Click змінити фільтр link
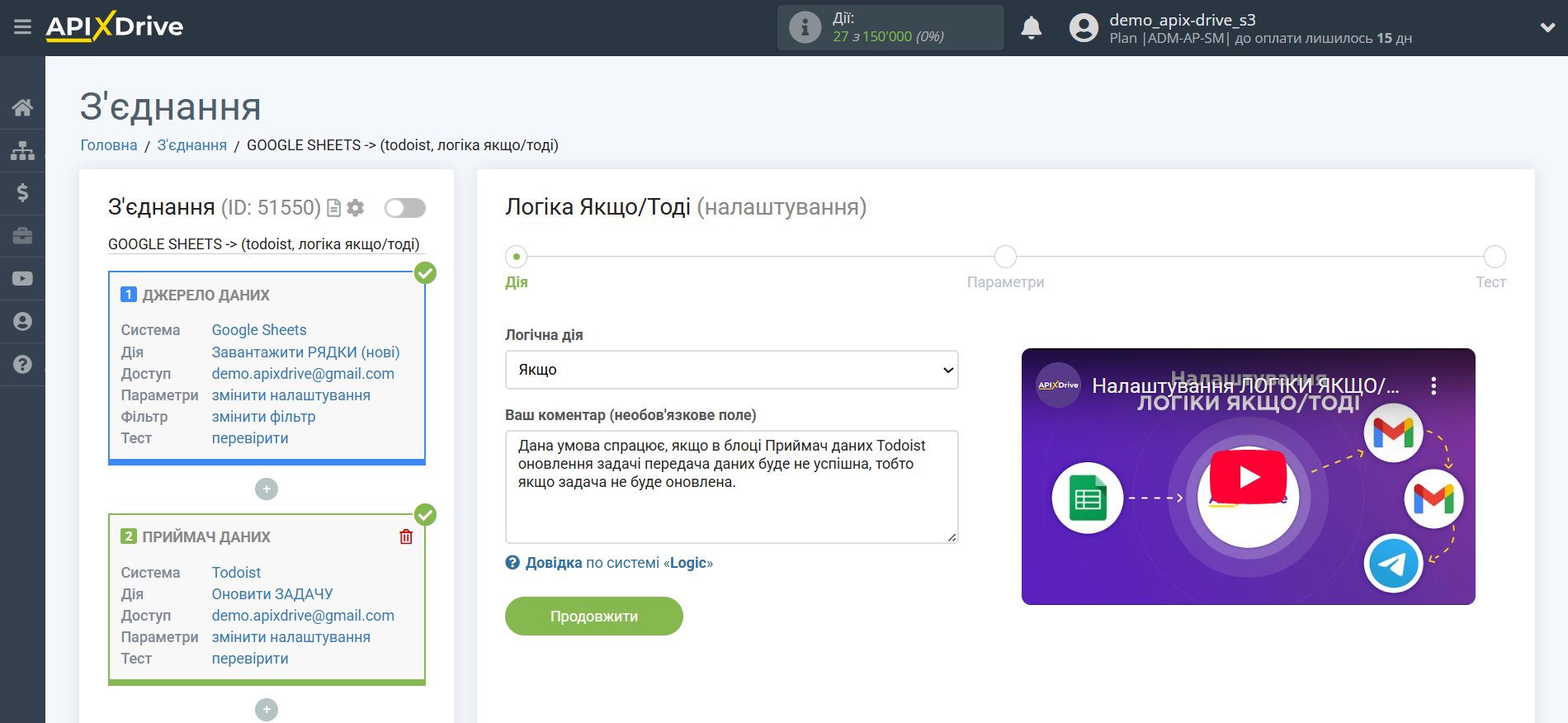1568x723 pixels. [x=263, y=417]
